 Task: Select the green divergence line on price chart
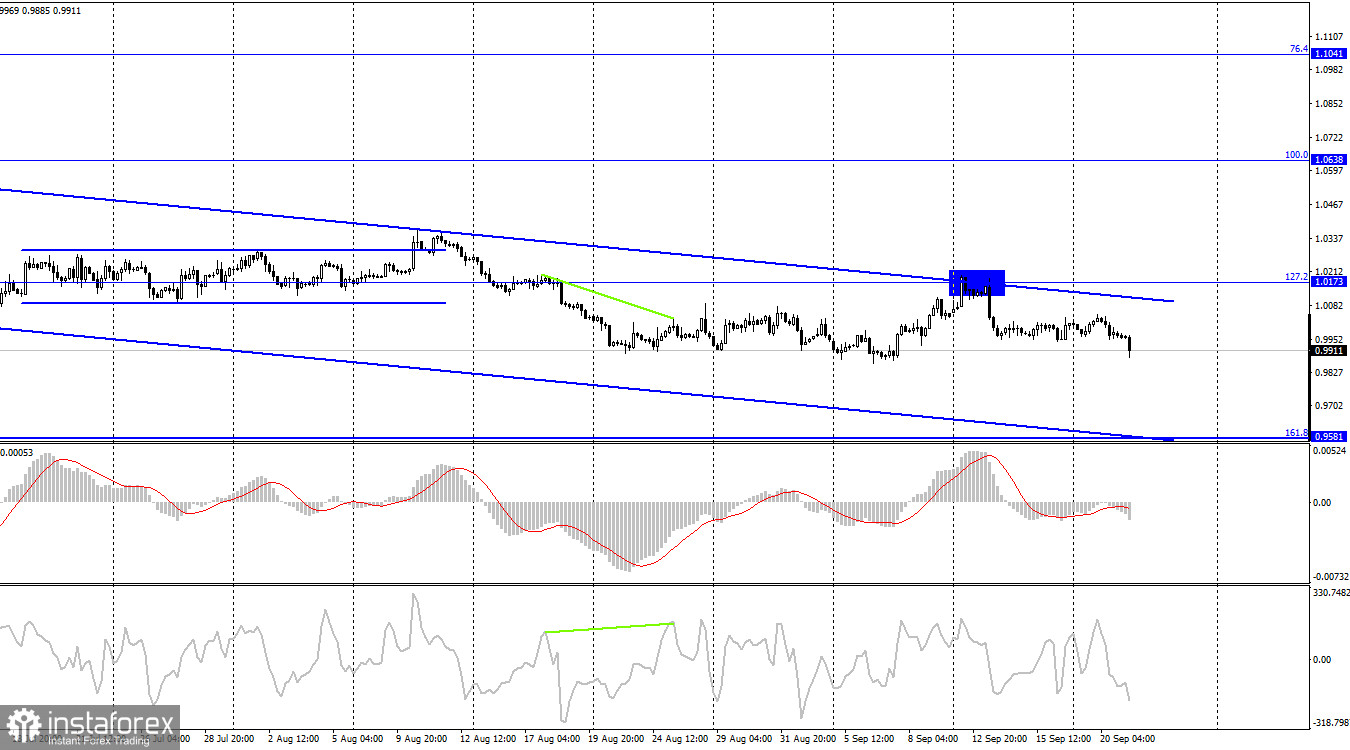pyautogui.click(x=608, y=297)
